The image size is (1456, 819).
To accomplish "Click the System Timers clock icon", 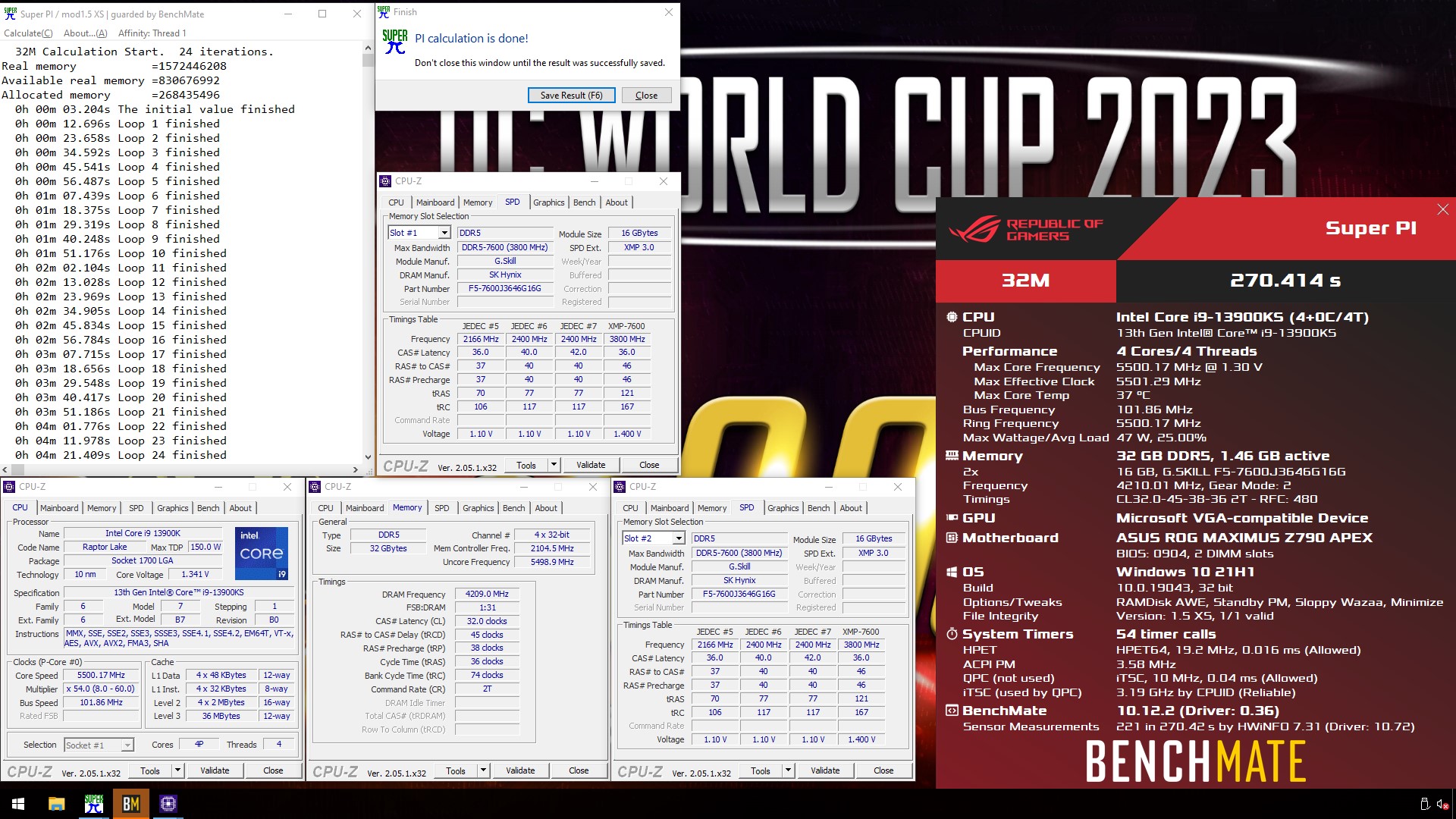I will [952, 634].
